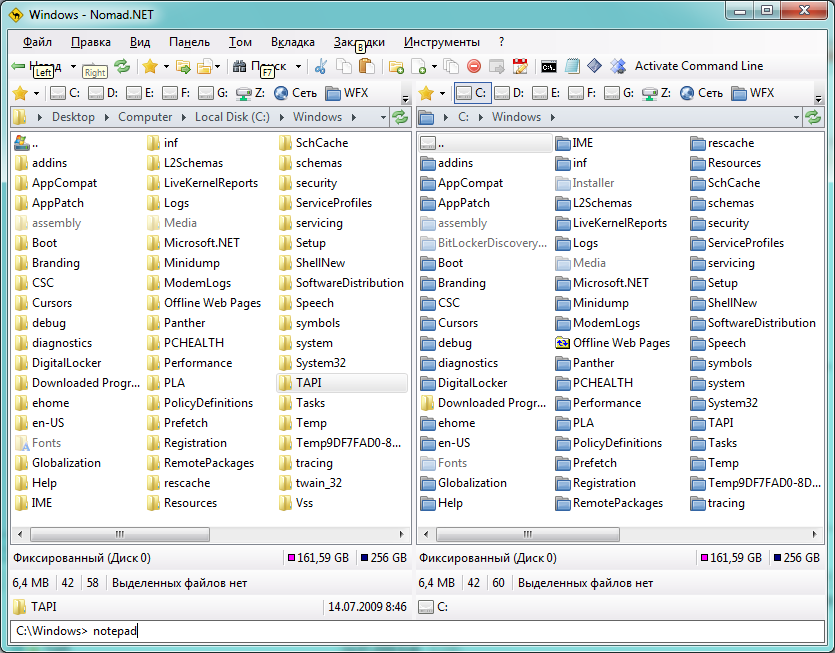
Task: Open the Вид menu
Action: [140, 42]
